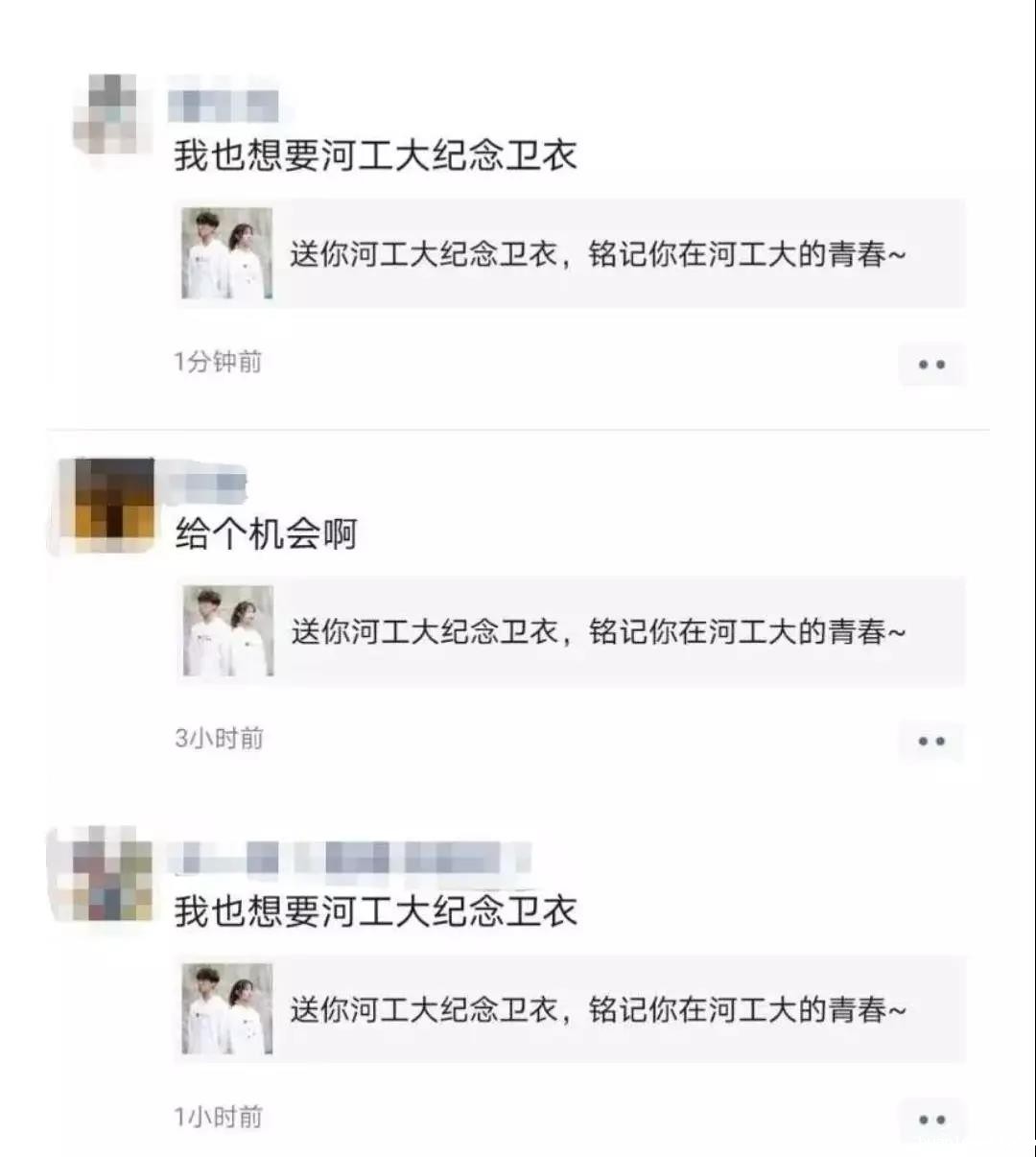1036x1157 pixels.
Task: Open the two-dot menu on the 3小时前 post
Action: coord(931,742)
